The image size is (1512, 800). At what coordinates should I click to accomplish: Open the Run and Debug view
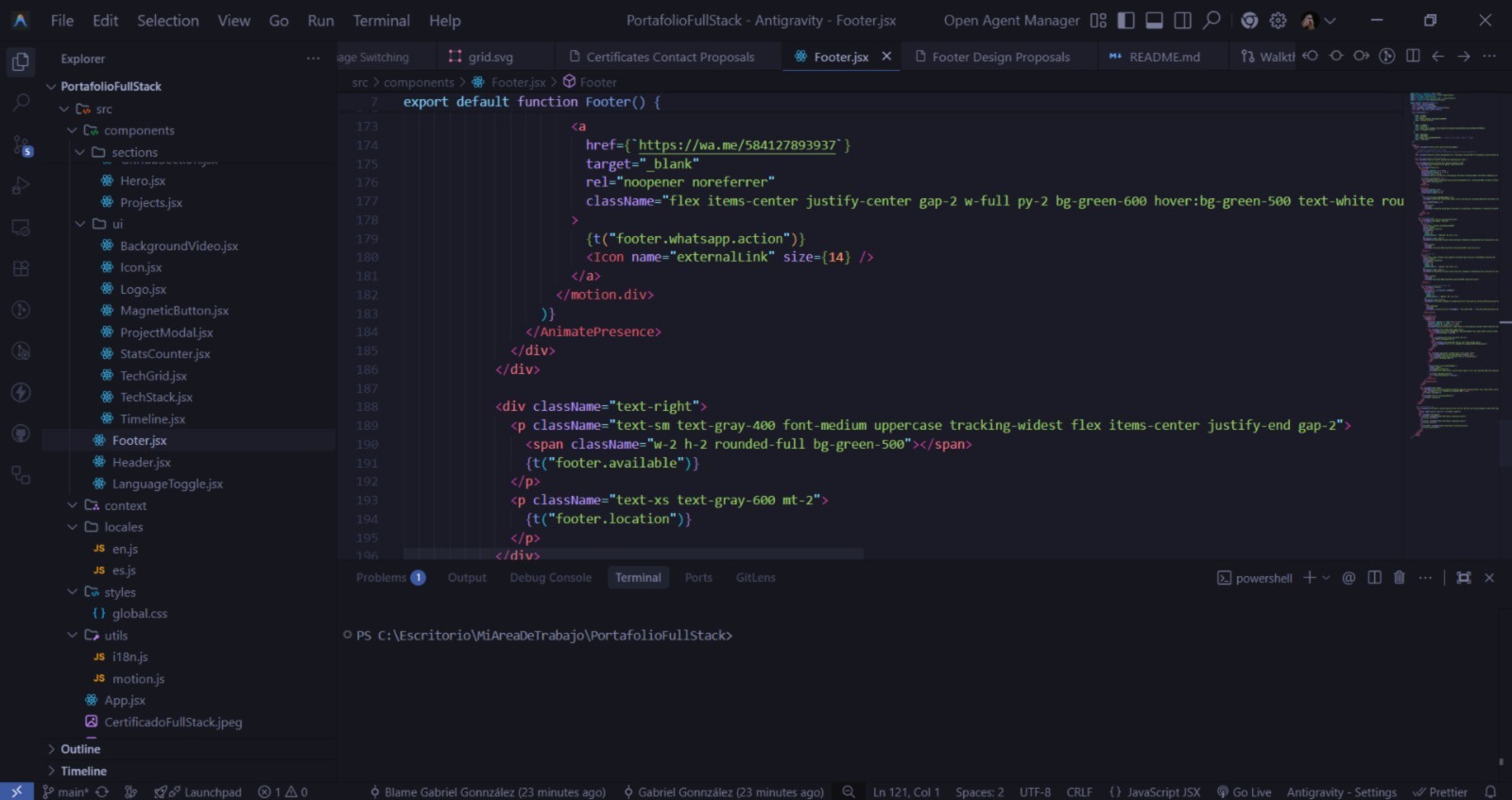tap(21, 186)
